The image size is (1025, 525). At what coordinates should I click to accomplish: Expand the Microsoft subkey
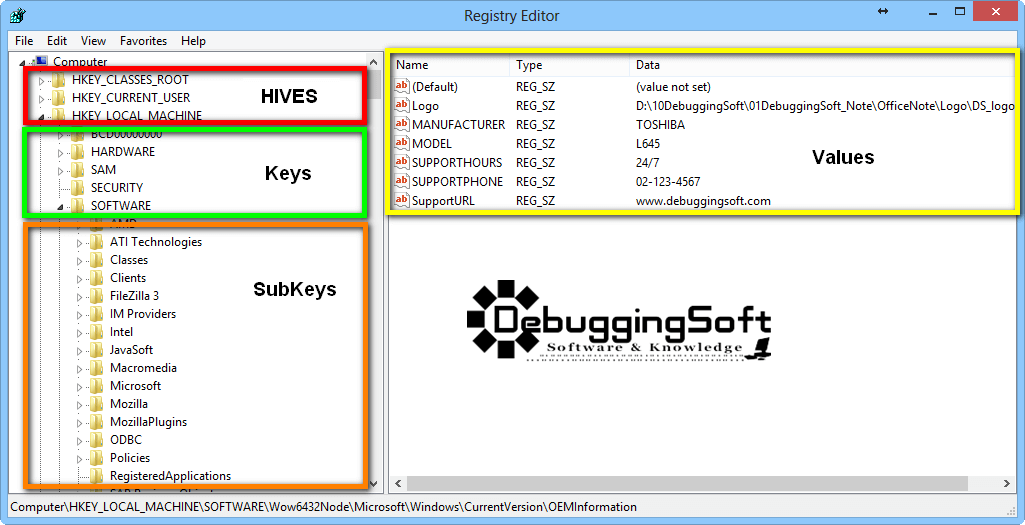(x=80, y=387)
